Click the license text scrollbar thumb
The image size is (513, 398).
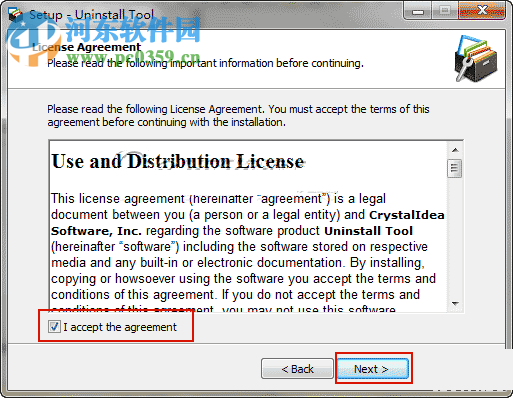(454, 168)
